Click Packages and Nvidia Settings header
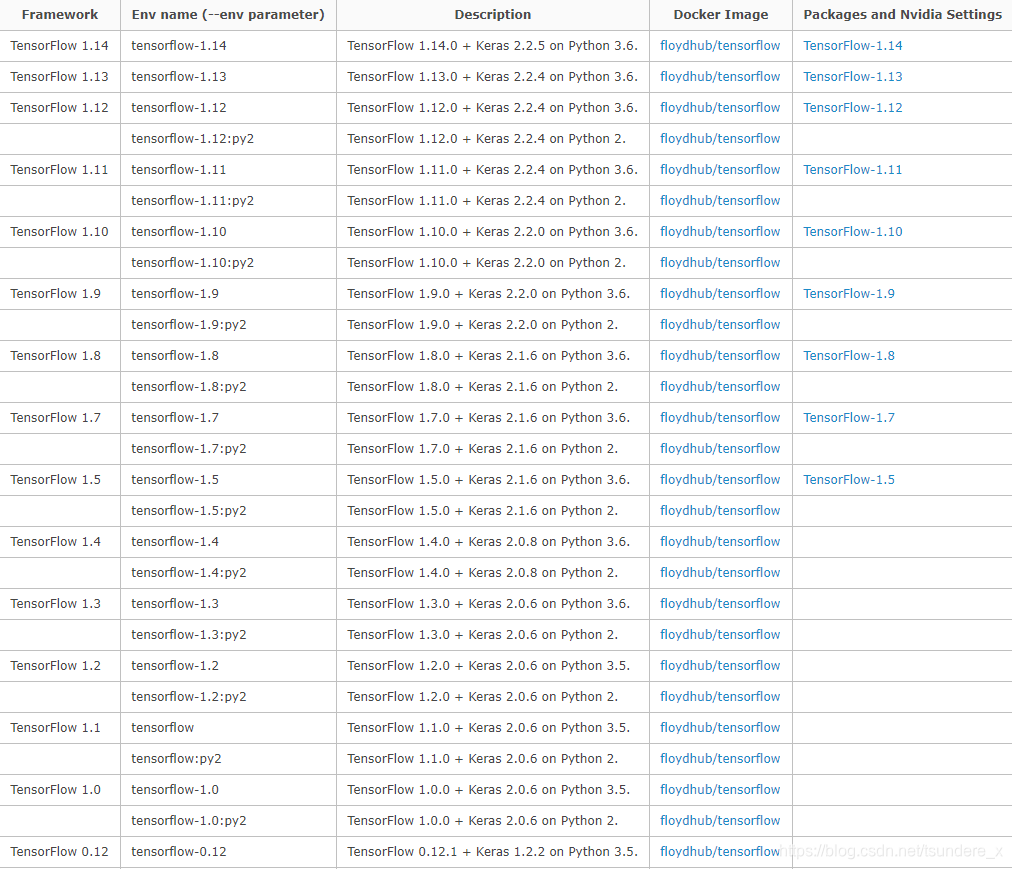The image size is (1012, 869). (x=902, y=14)
